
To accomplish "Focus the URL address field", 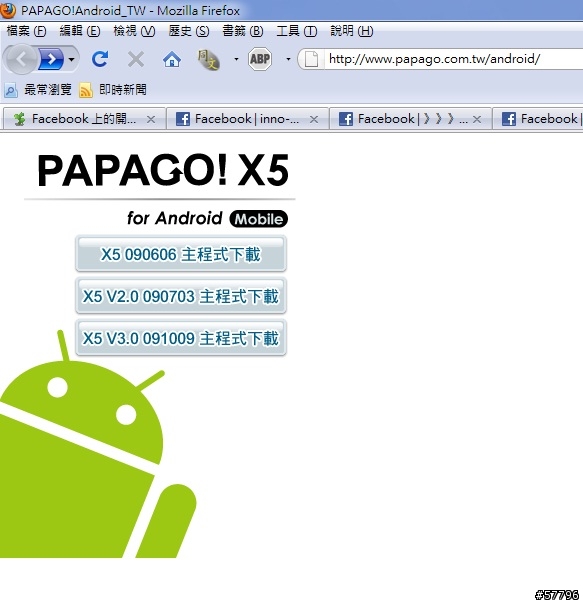I will [x=454, y=59].
